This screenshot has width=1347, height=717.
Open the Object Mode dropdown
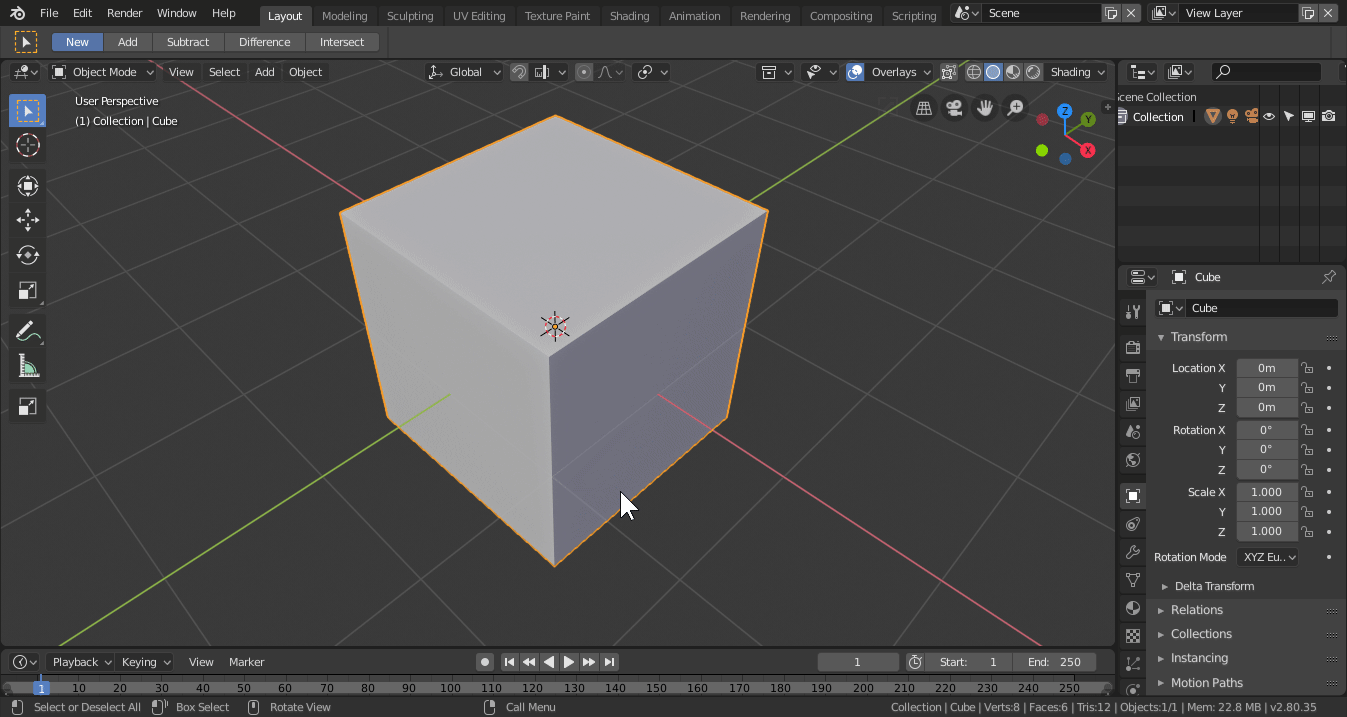104,72
